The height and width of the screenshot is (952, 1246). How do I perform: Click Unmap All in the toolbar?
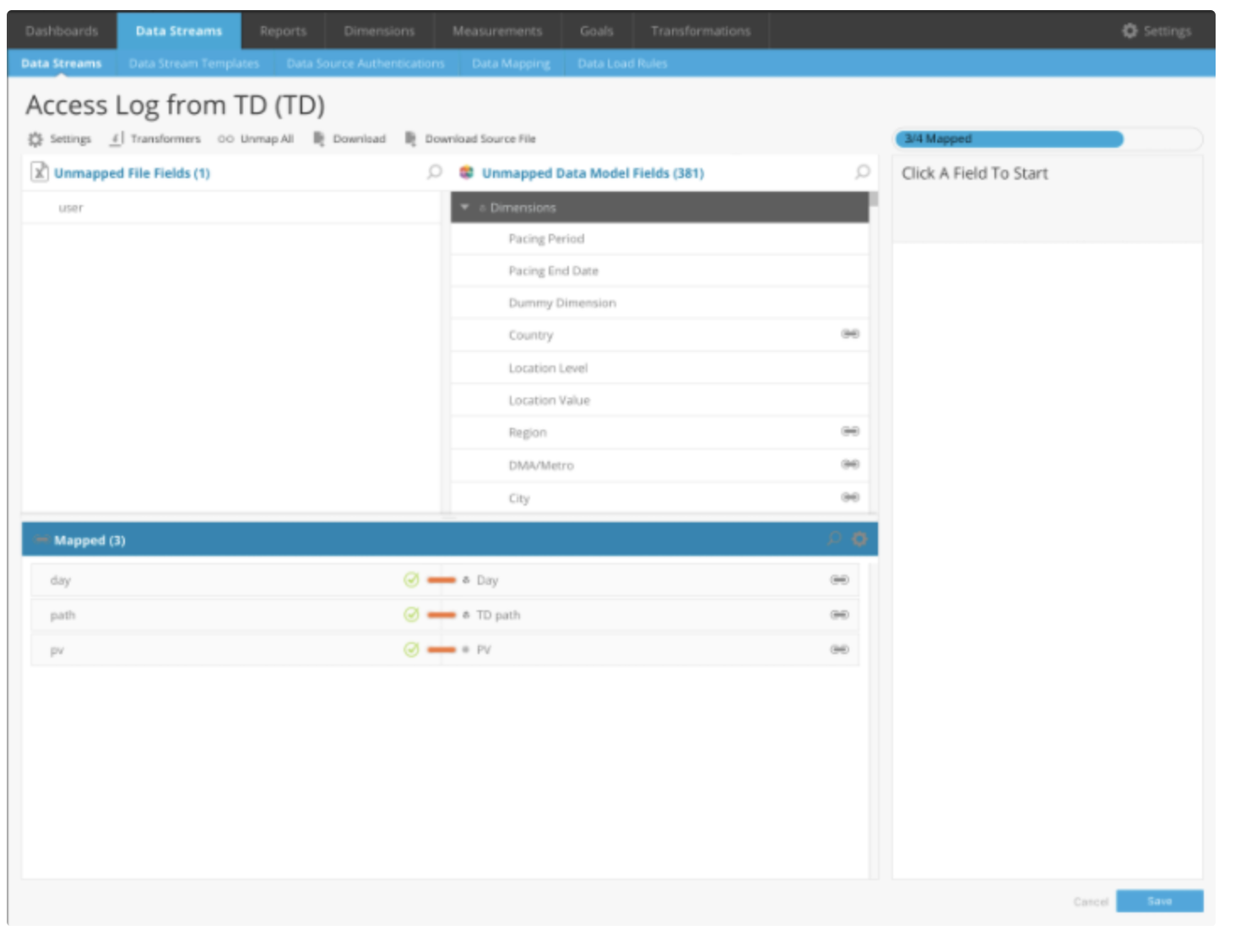pos(257,138)
